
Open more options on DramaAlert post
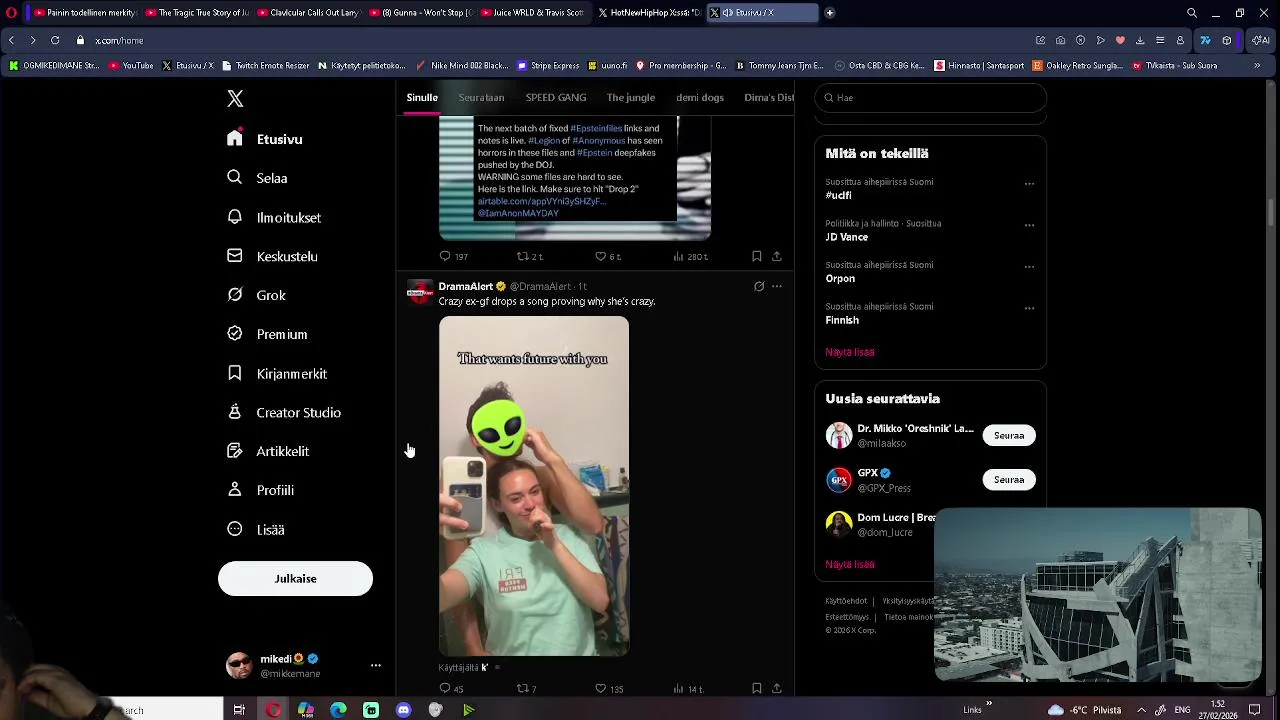777,286
